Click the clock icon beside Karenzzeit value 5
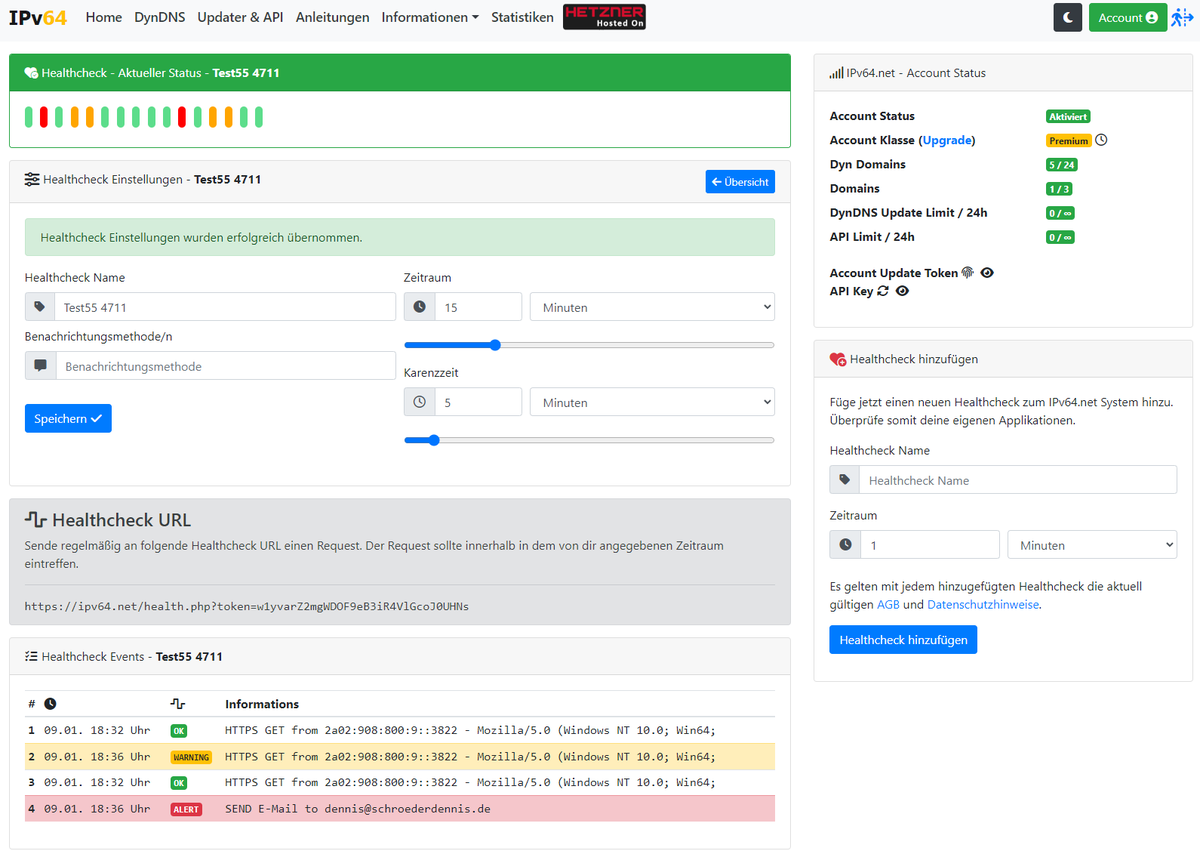The height and width of the screenshot is (851, 1200). [419, 402]
